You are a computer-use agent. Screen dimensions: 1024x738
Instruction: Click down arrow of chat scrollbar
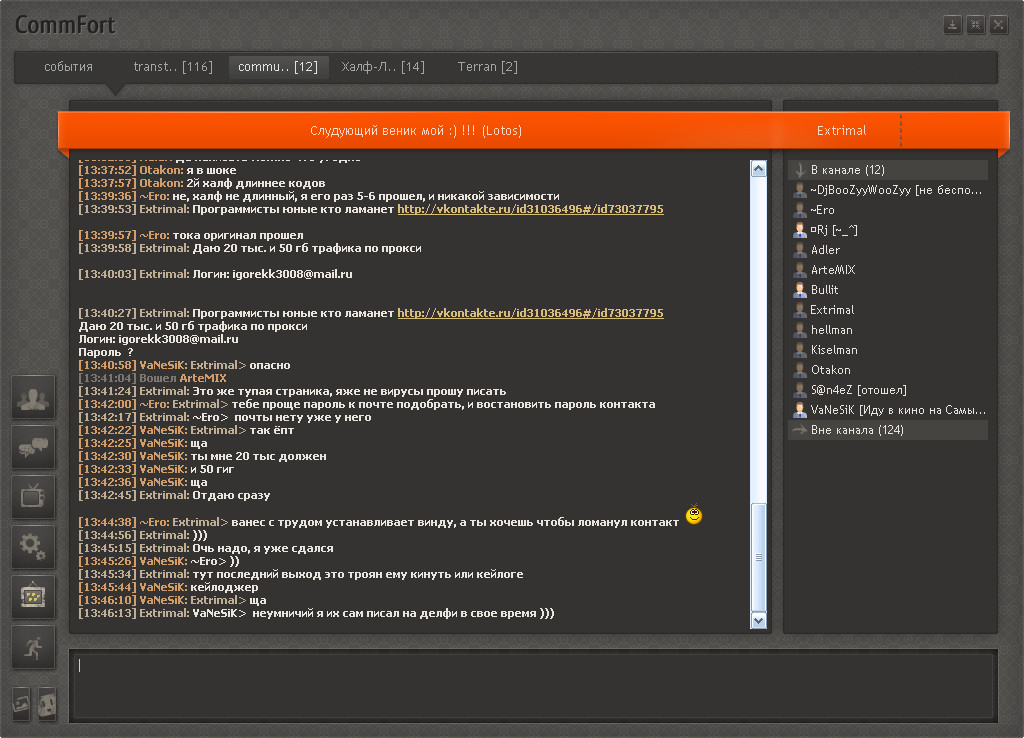(758, 621)
